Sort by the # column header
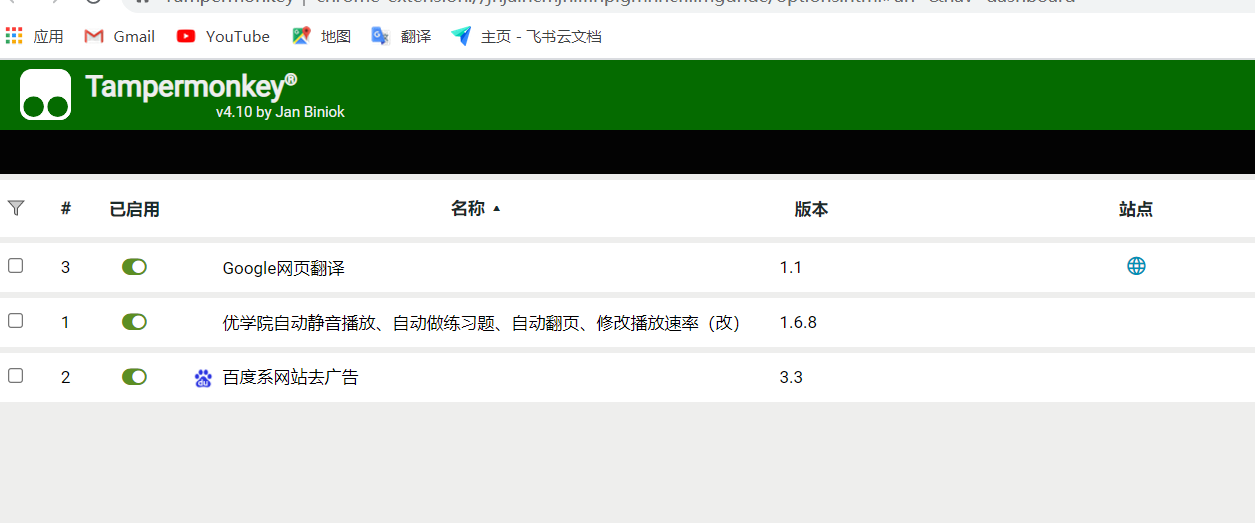The image size is (1255, 523). 66,209
